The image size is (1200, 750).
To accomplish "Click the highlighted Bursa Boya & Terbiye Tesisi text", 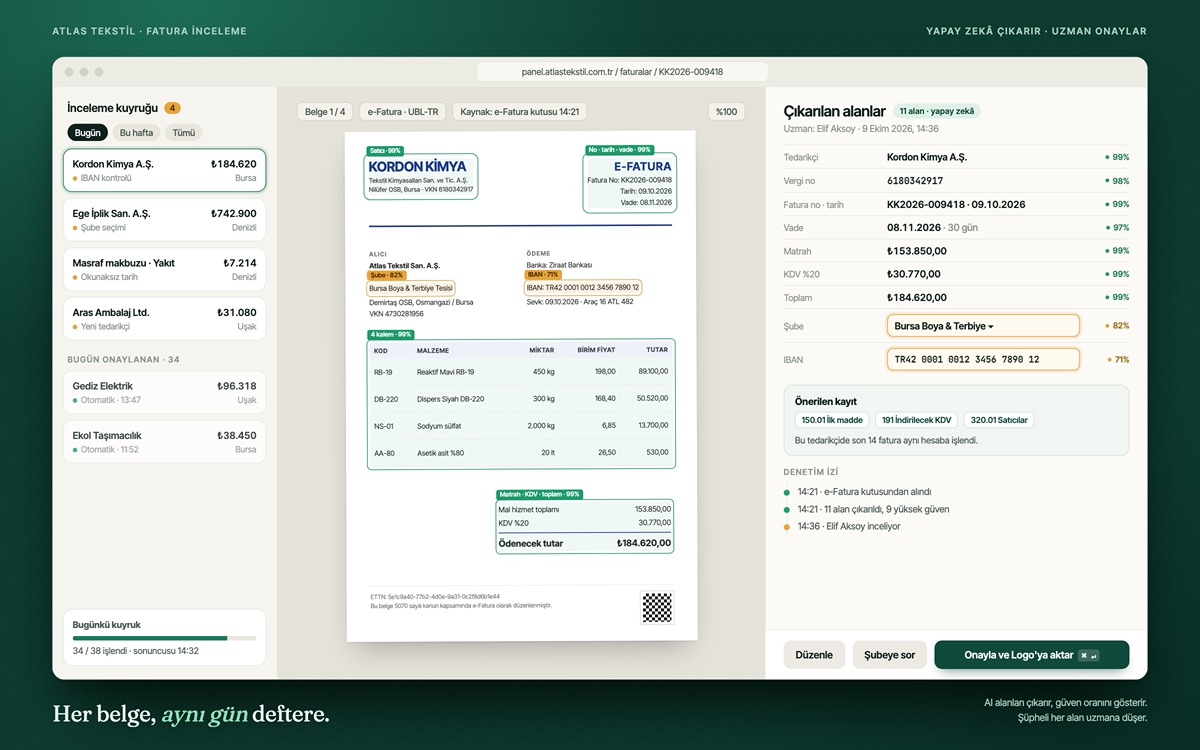I will click(x=411, y=288).
